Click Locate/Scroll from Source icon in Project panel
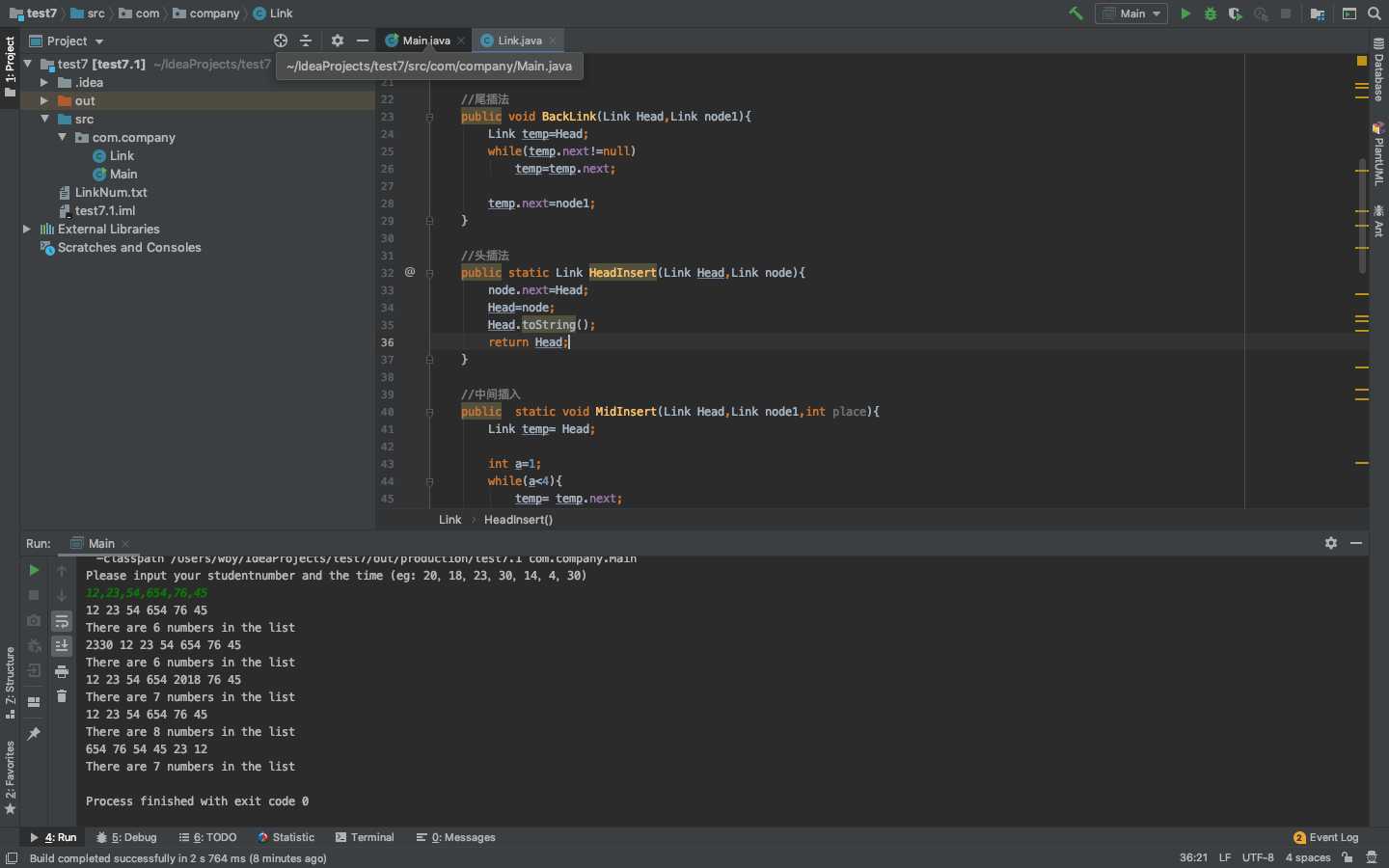The height and width of the screenshot is (868, 1389). click(281, 41)
